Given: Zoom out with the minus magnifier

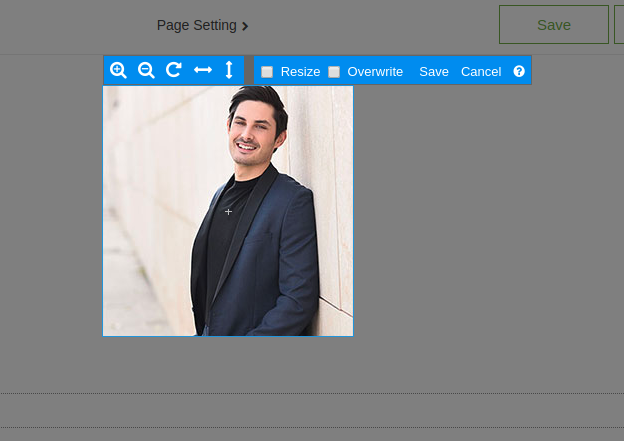Looking at the screenshot, I should (146, 70).
